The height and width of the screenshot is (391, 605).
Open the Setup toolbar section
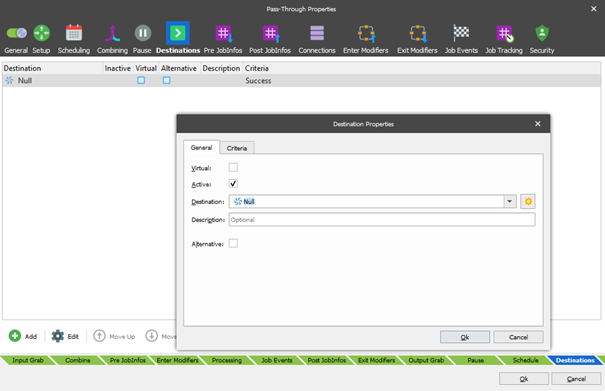tap(41, 39)
